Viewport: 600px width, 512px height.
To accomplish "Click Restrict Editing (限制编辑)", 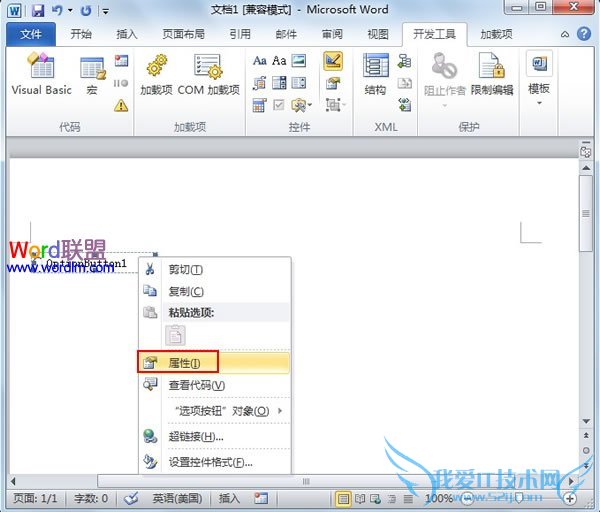I will 492,74.
